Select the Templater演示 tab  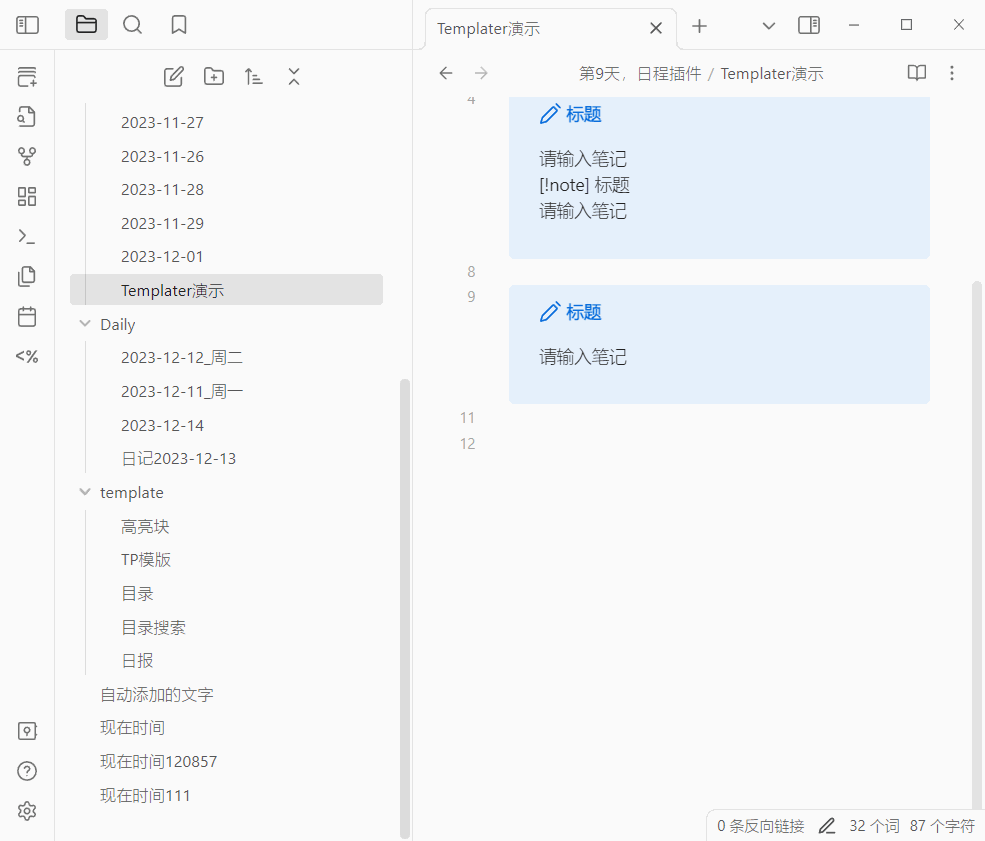coord(540,28)
